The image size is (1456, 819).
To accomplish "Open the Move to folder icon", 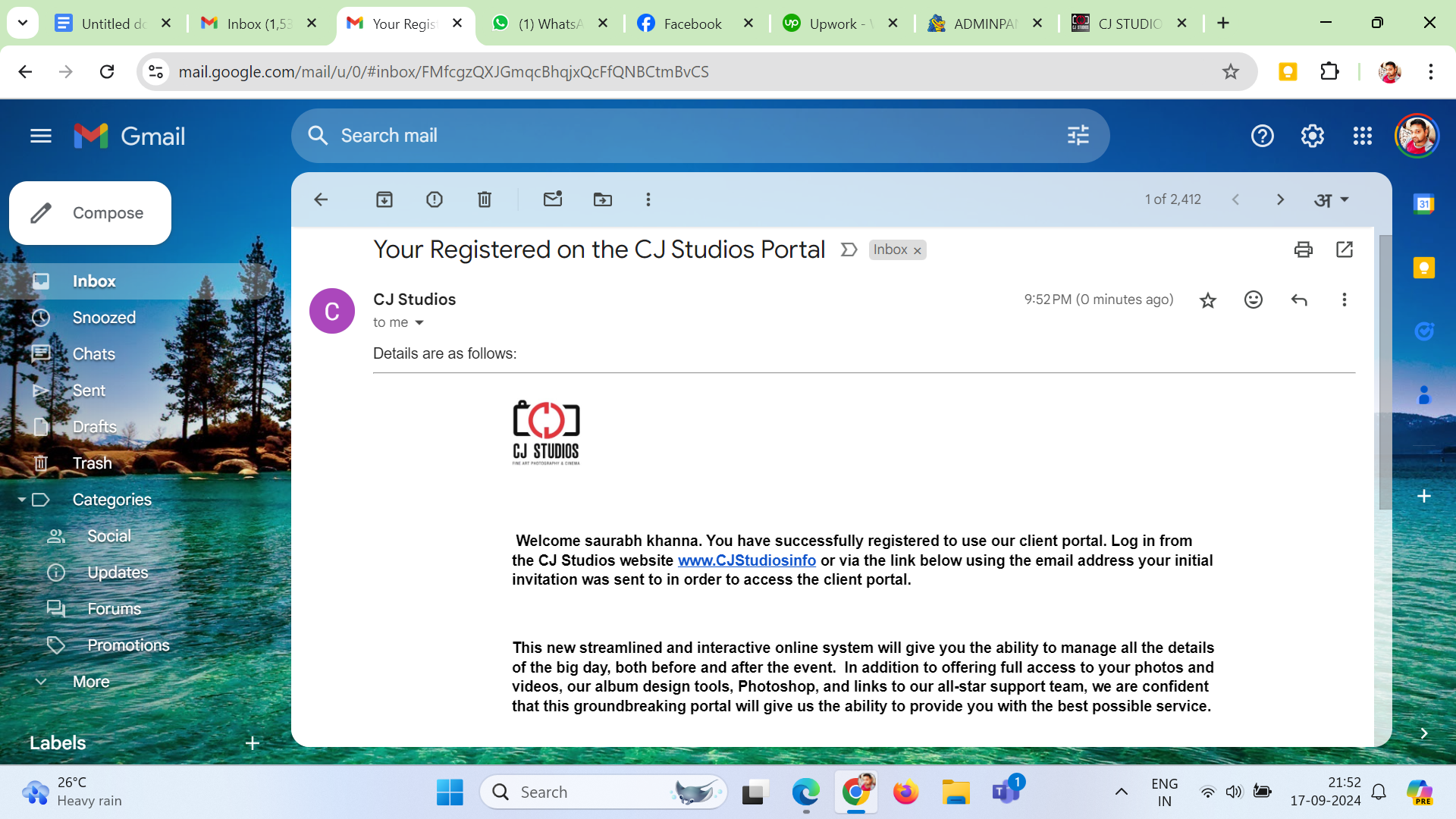I will pyautogui.click(x=603, y=199).
